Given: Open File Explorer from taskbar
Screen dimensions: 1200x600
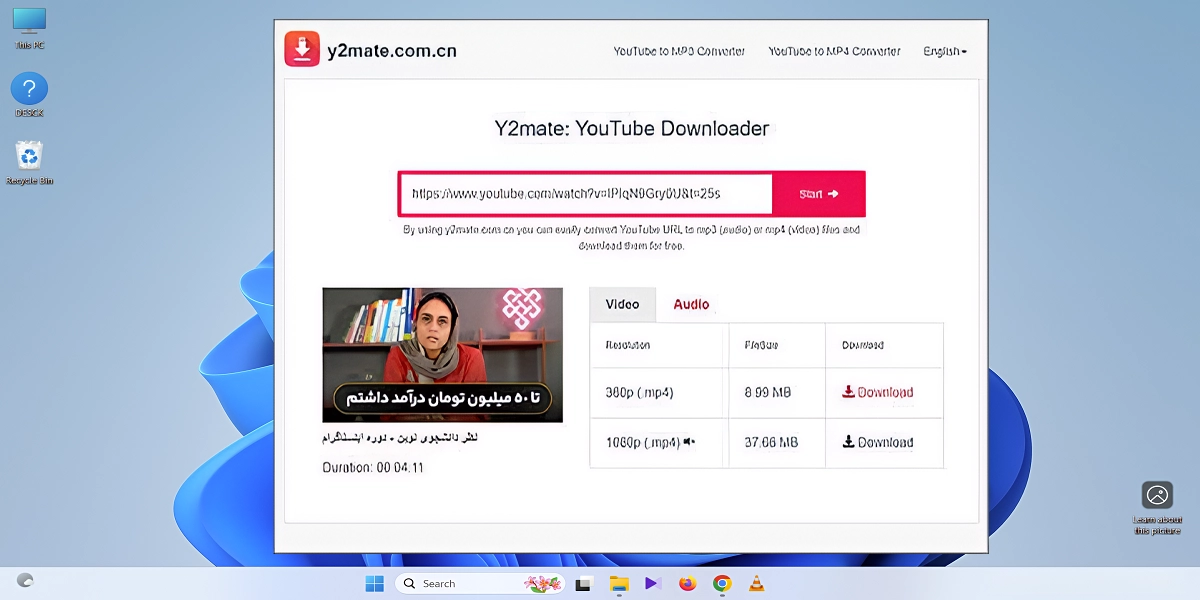Looking at the screenshot, I should 619,583.
